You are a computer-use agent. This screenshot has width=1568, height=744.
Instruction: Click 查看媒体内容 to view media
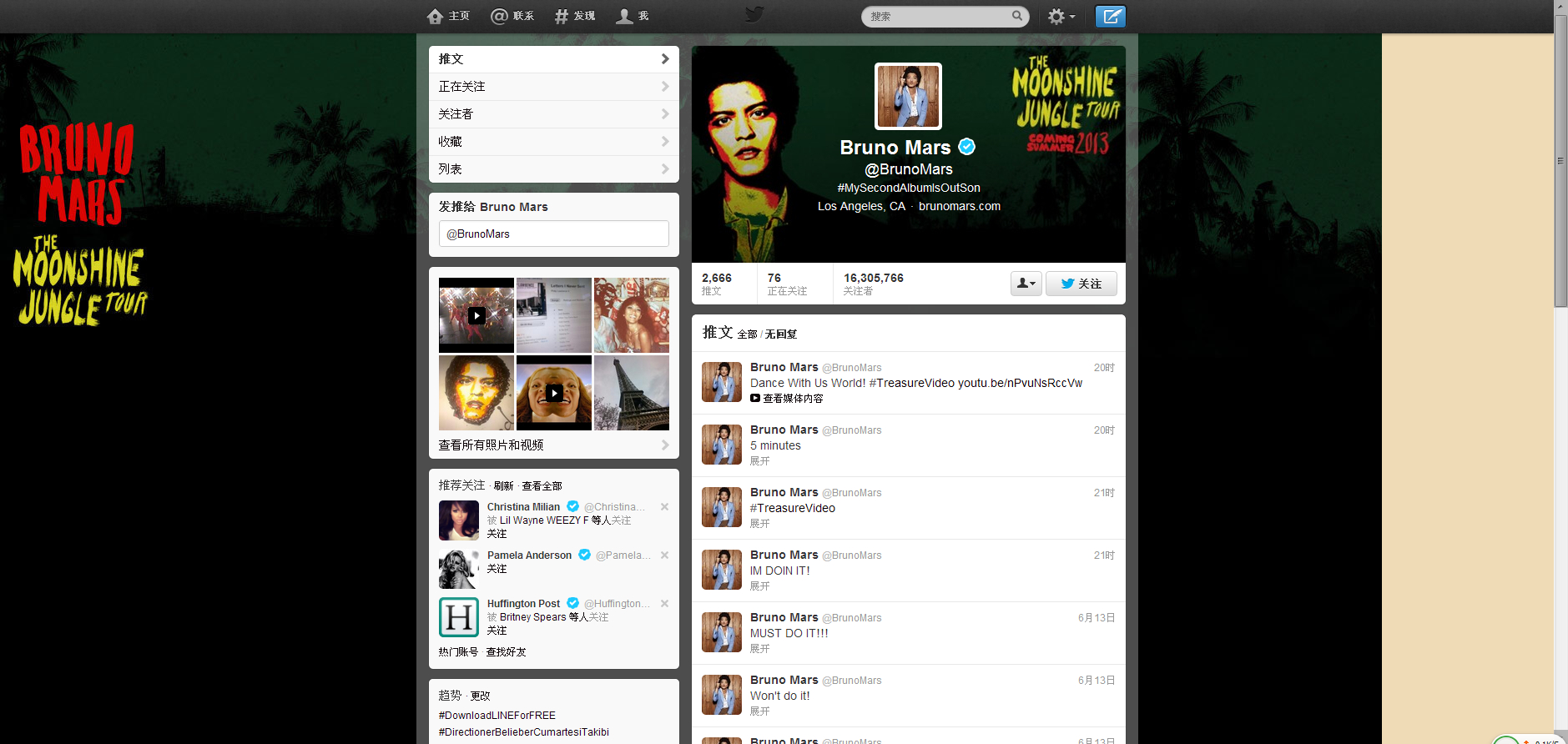(787, 399)
